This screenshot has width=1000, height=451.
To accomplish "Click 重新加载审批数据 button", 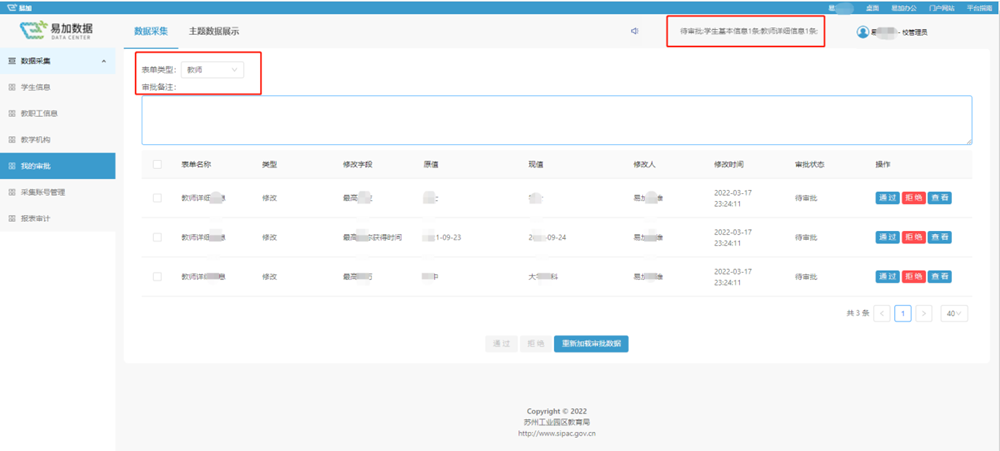I will [x=591, y=344].
